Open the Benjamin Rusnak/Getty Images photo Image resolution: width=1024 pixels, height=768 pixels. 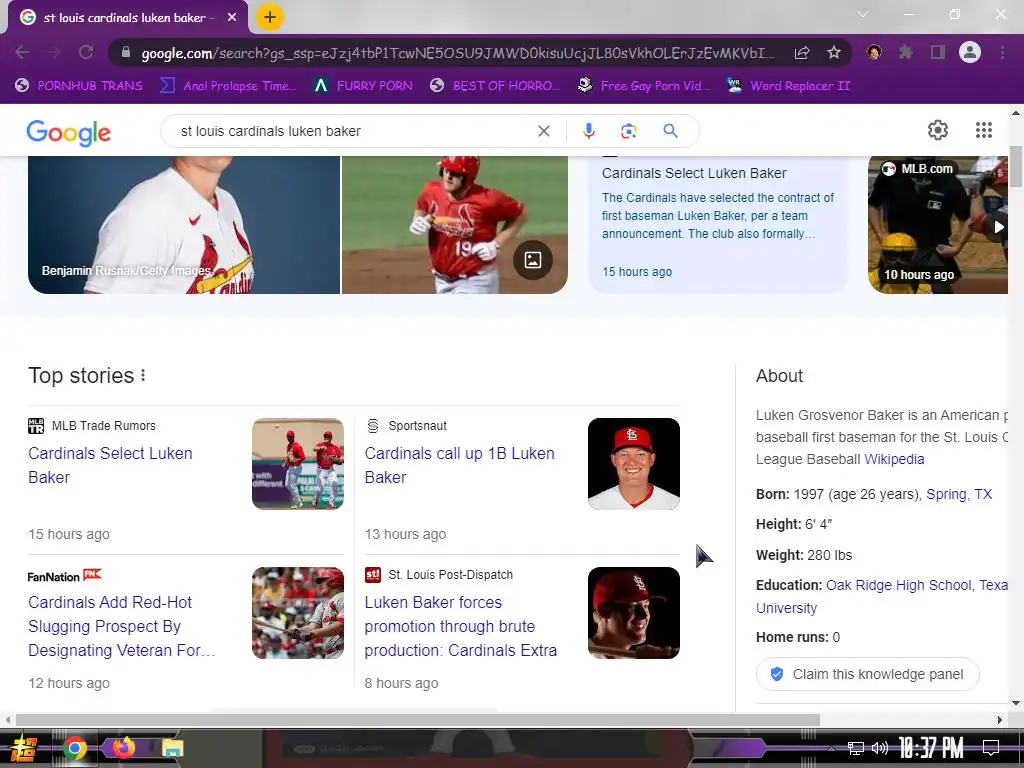(184, 225)
